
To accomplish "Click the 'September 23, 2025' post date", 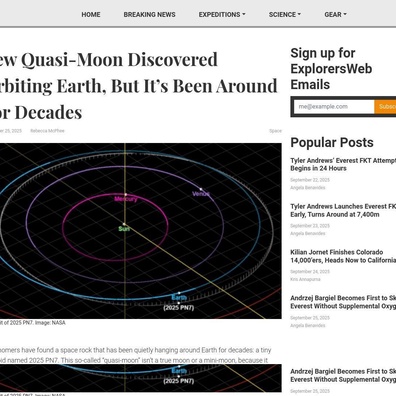I will click(310, 226).
